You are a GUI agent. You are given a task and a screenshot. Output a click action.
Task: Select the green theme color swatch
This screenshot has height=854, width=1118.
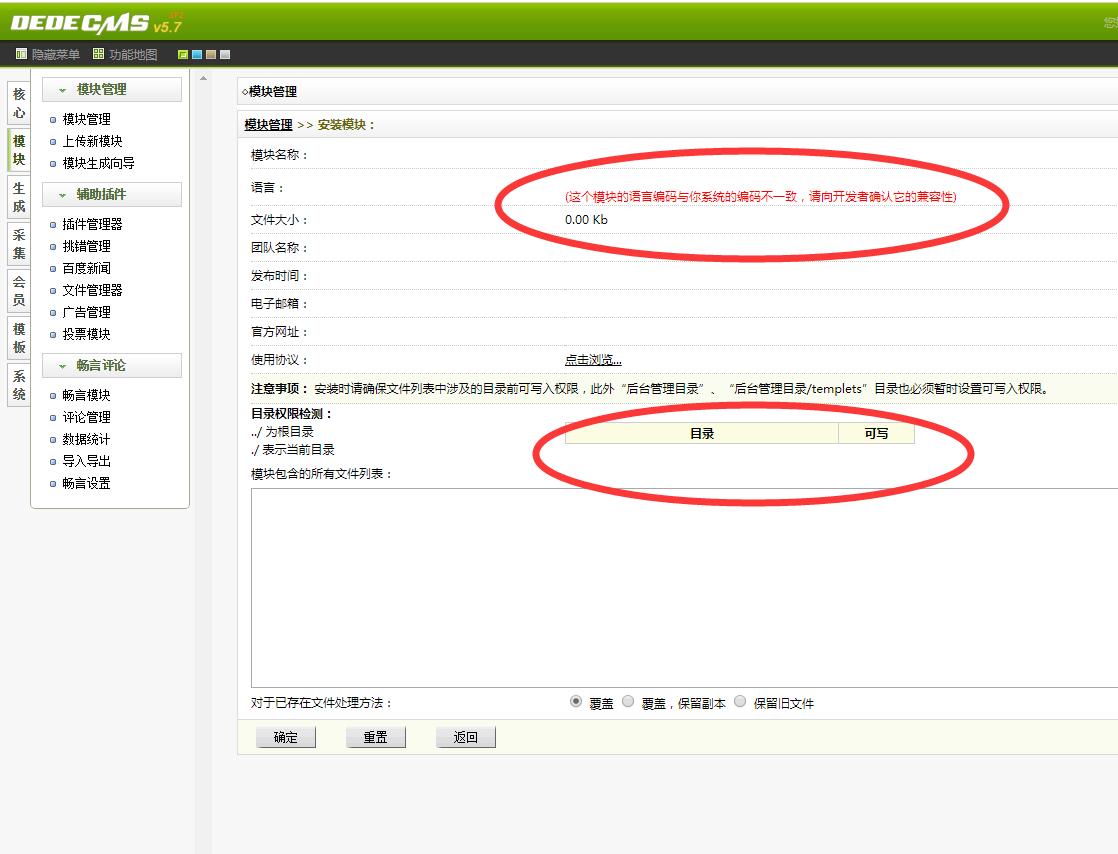point(183,54)
